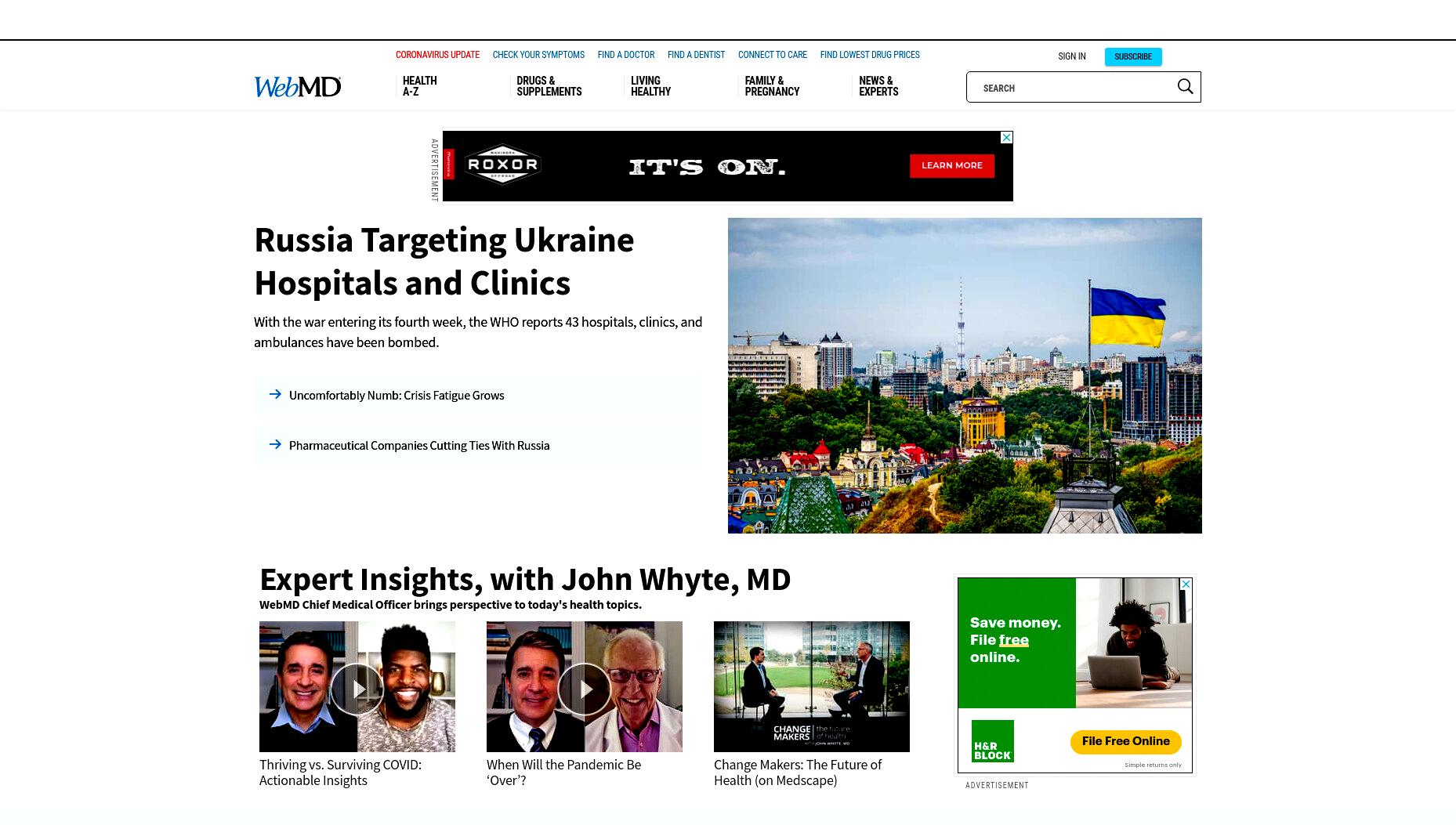The height and width of the screenshot is (825, 1456).
Task: Click File Free Online button
Action: pos(1125,741)
